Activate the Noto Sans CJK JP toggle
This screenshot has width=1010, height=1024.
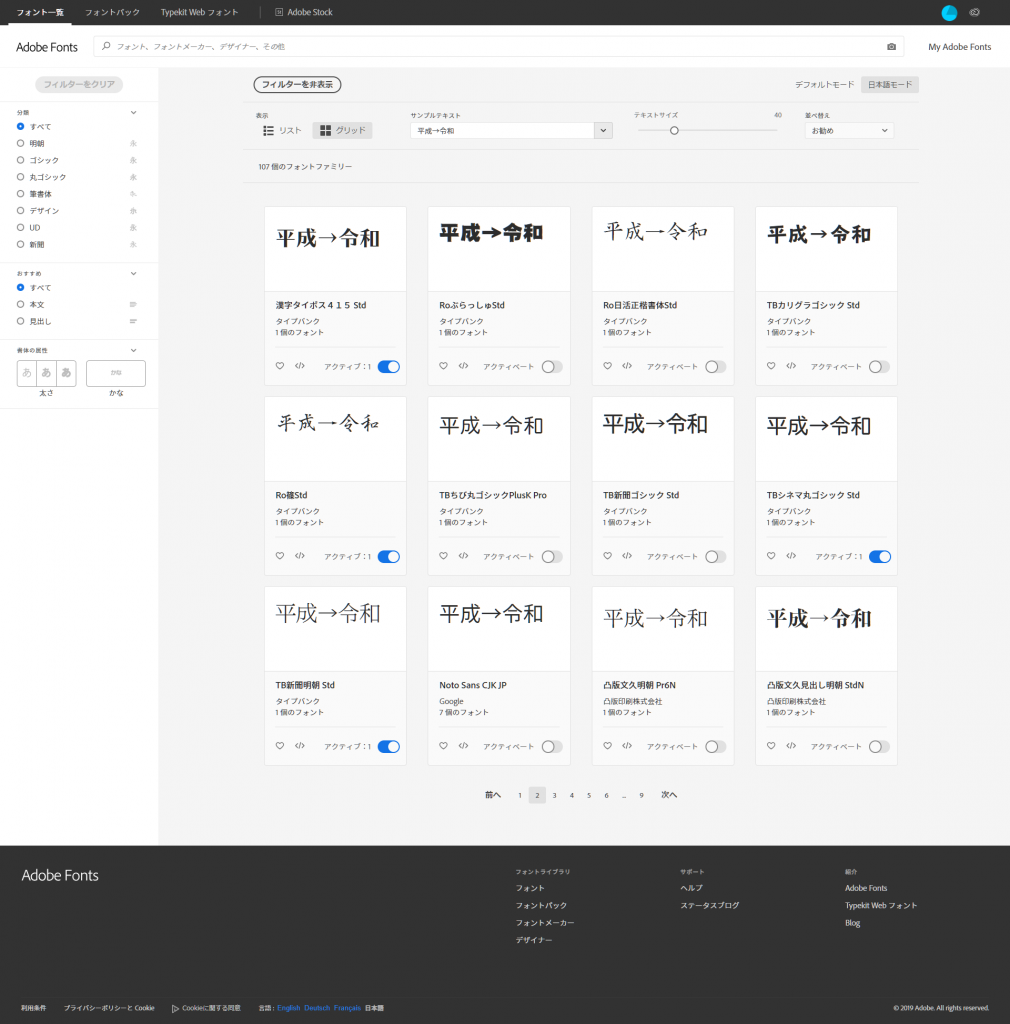pyautogui.click(x=552, y=747)
